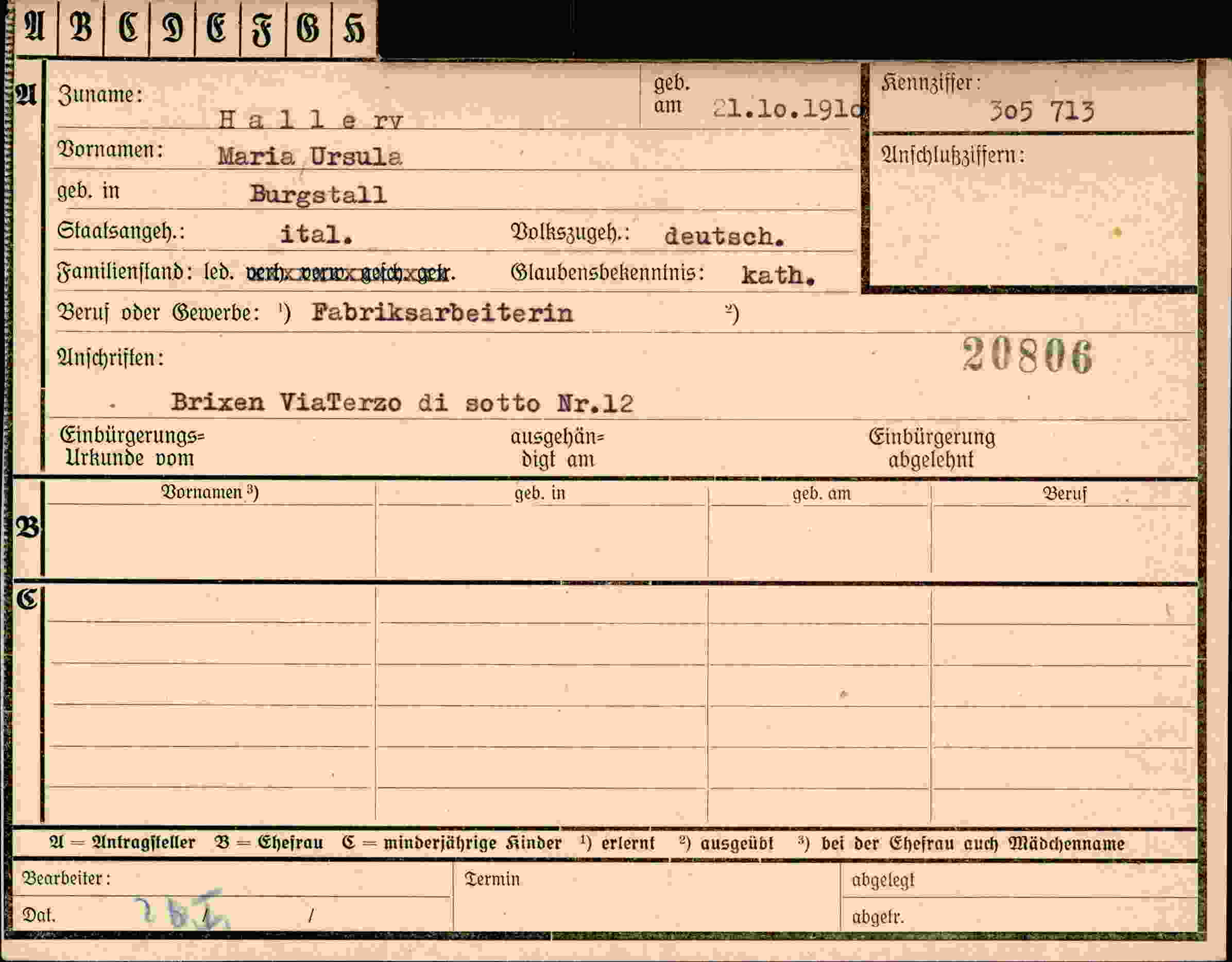Click legend text 'C = minderjährige Kinder'
The height and width of the screenshot is (962, 1232).
pyautogui.click(x=452, y=843)
